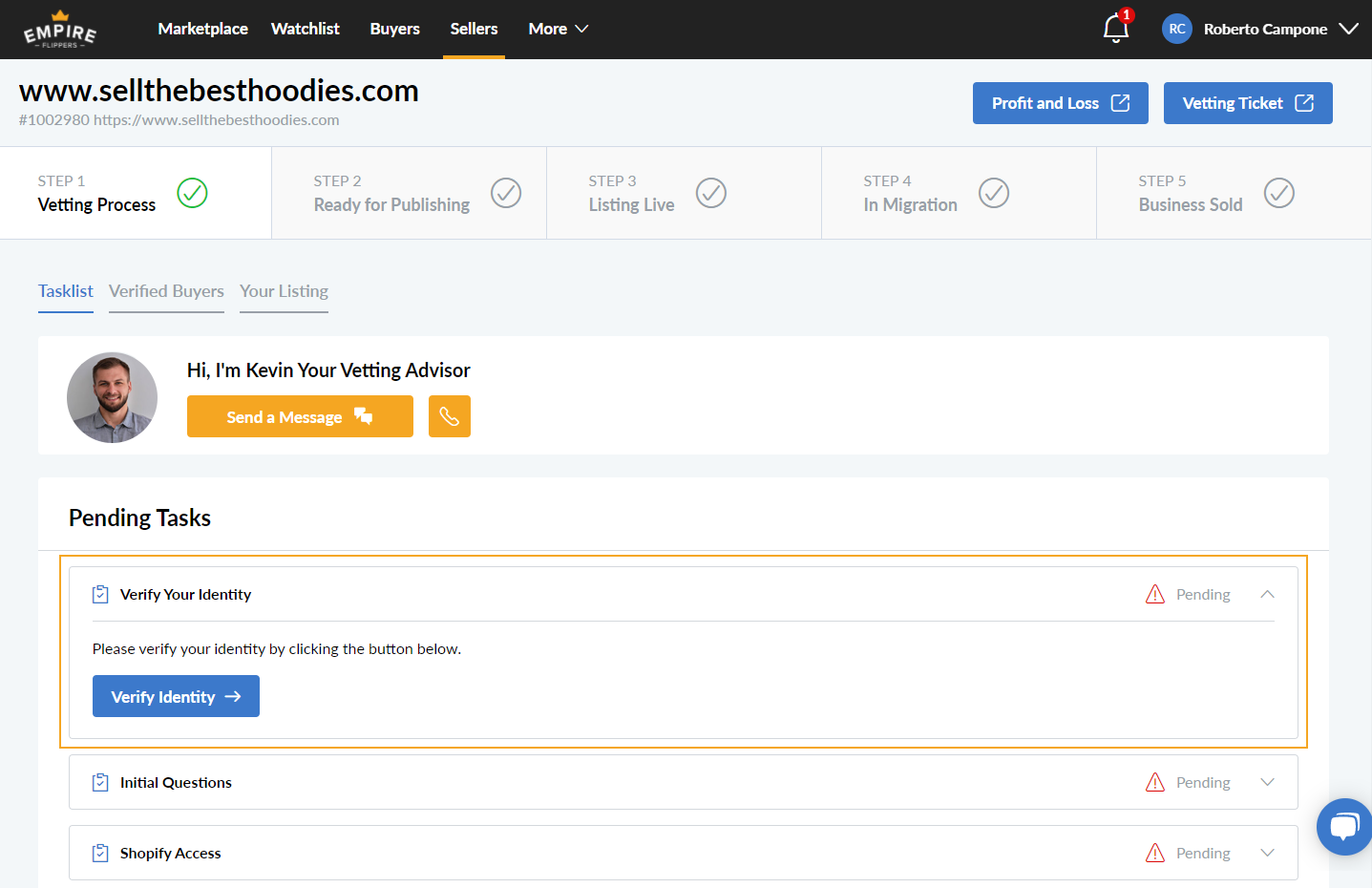Select Step 4 In Migration
The image size is (1372, 888).
pos(959,193)
